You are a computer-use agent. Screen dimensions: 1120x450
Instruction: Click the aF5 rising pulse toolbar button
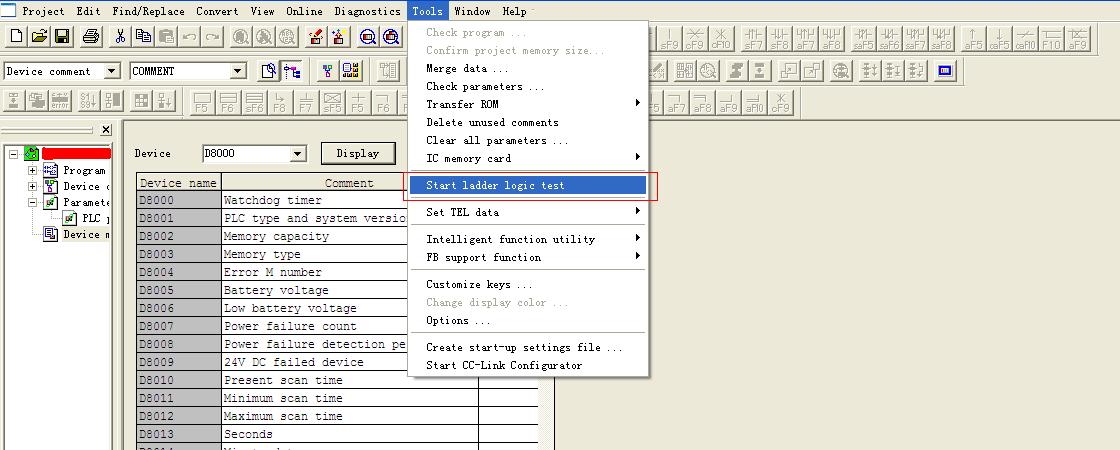(972, 39)
